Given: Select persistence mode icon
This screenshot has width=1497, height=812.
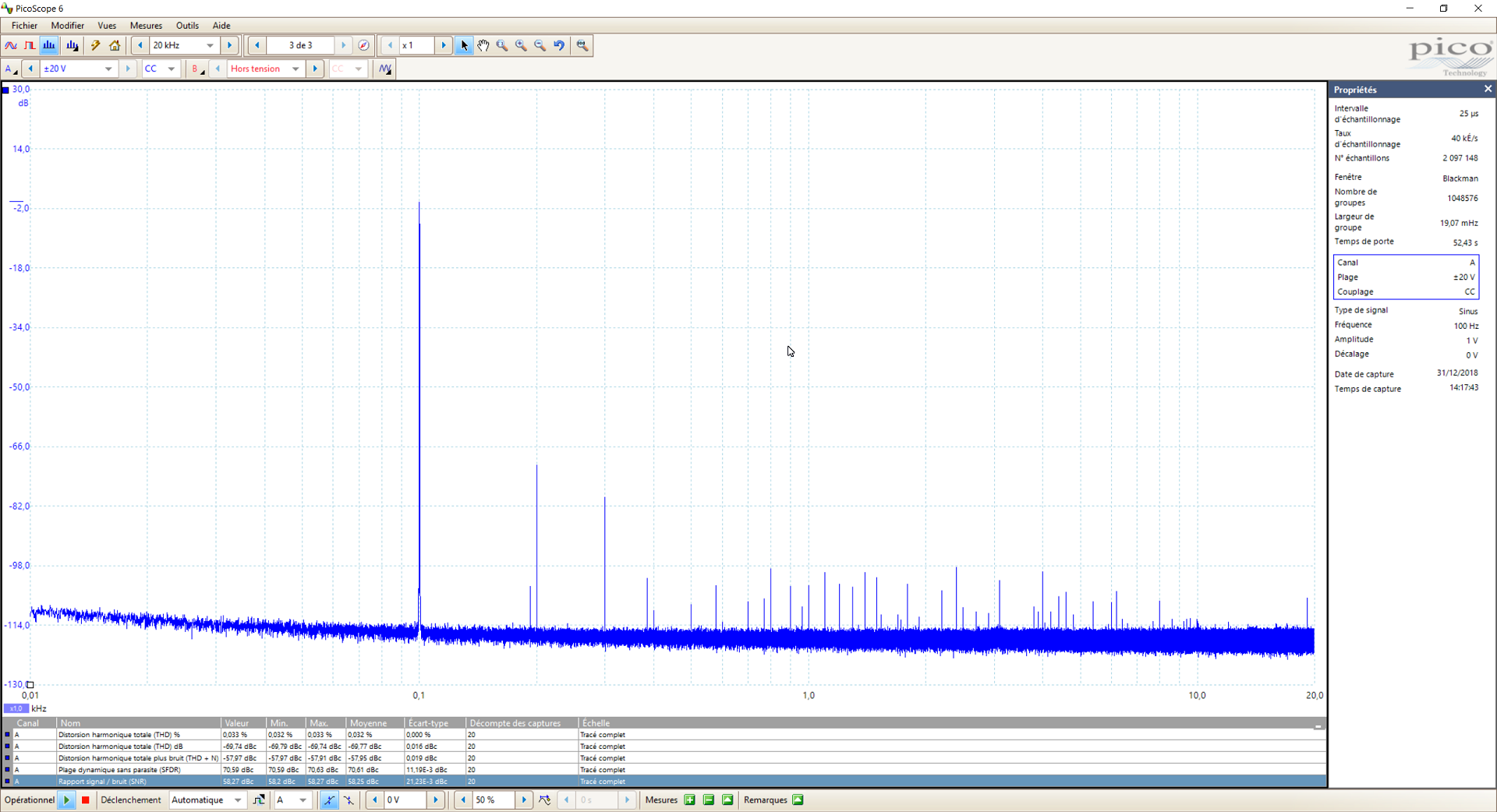Looking at the screenshot, I should click(30, 45).
